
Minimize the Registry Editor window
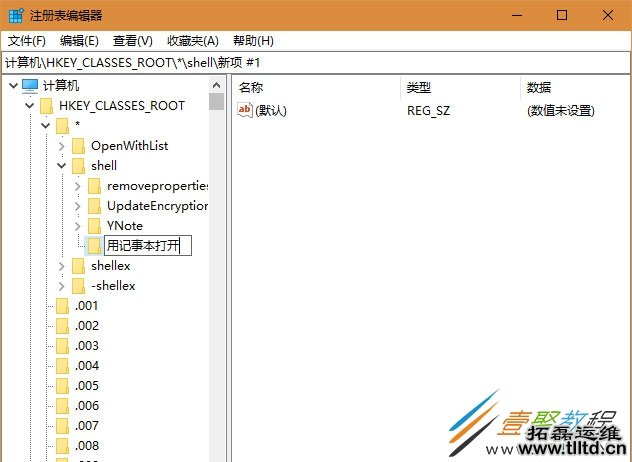coord(517,15)
